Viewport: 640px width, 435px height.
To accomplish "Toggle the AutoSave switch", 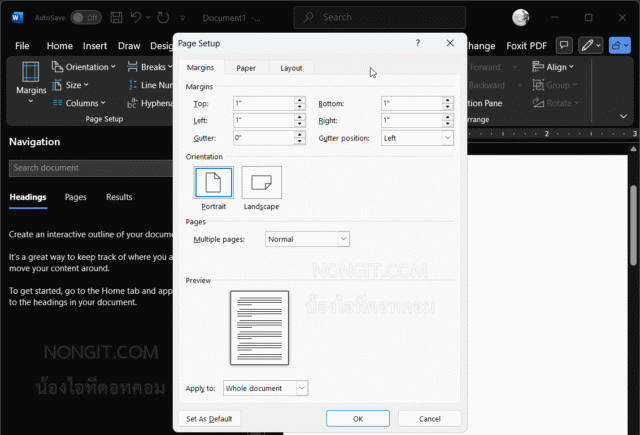I will pos(86,18).
